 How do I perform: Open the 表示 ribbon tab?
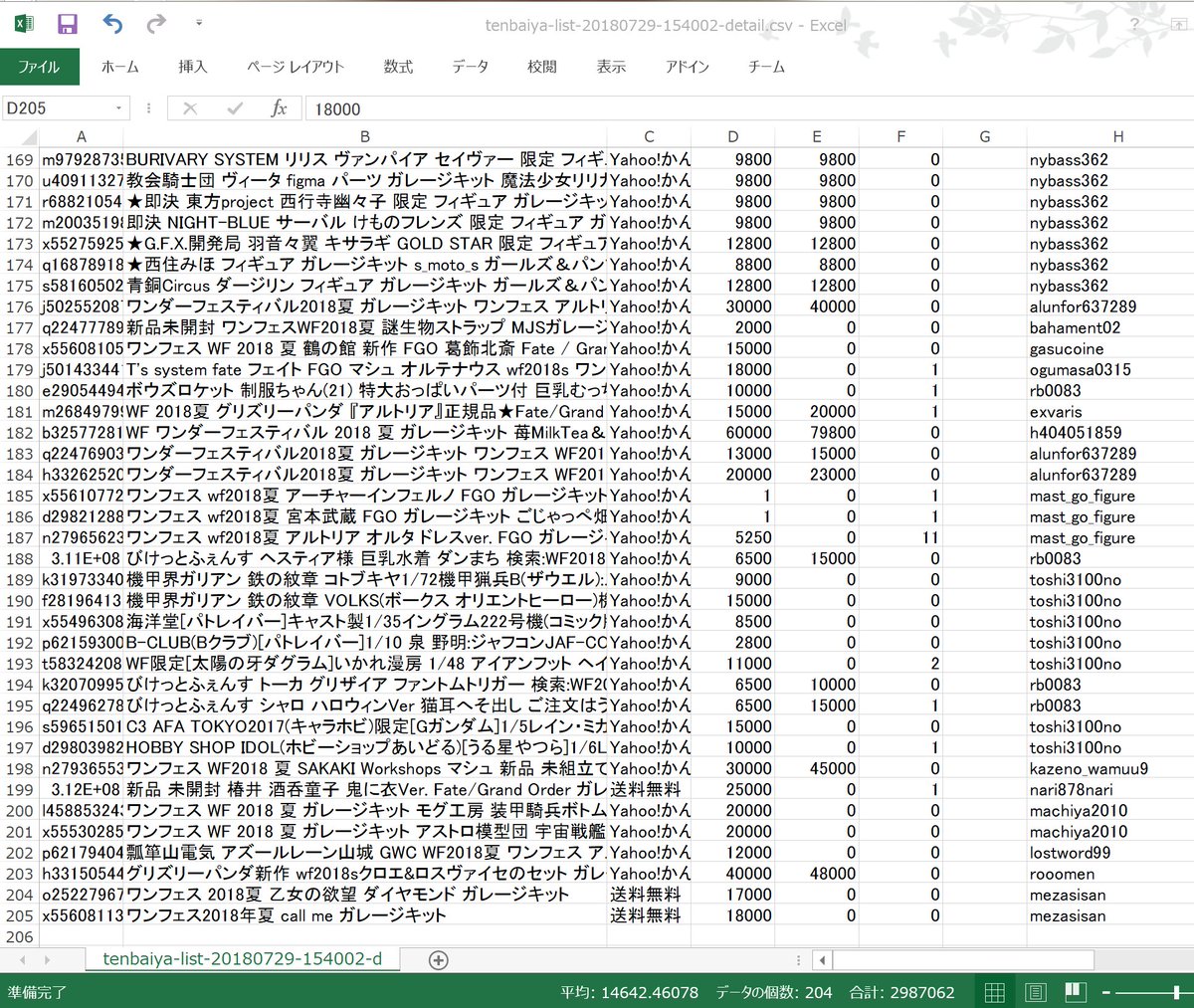click(611, 67)
